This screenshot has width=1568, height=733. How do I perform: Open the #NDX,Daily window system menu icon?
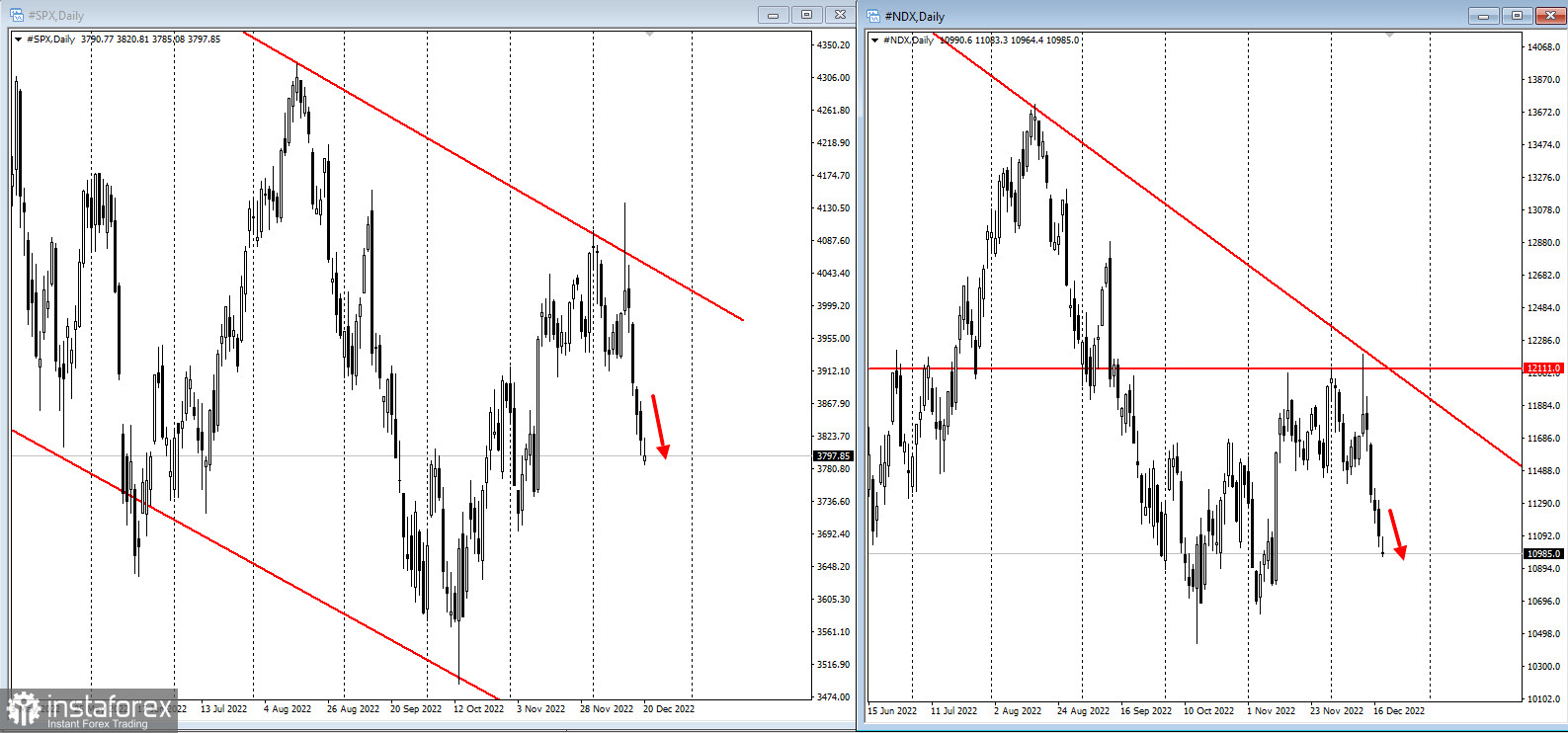click(873, 16)
